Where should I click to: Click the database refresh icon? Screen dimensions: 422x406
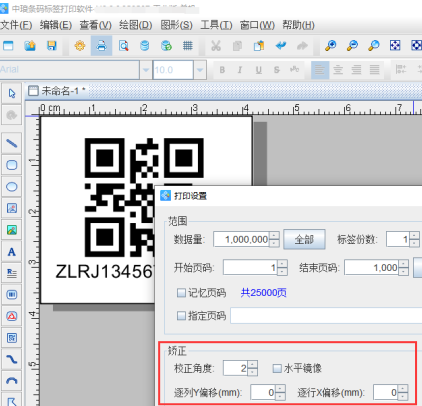pos(166,45)
